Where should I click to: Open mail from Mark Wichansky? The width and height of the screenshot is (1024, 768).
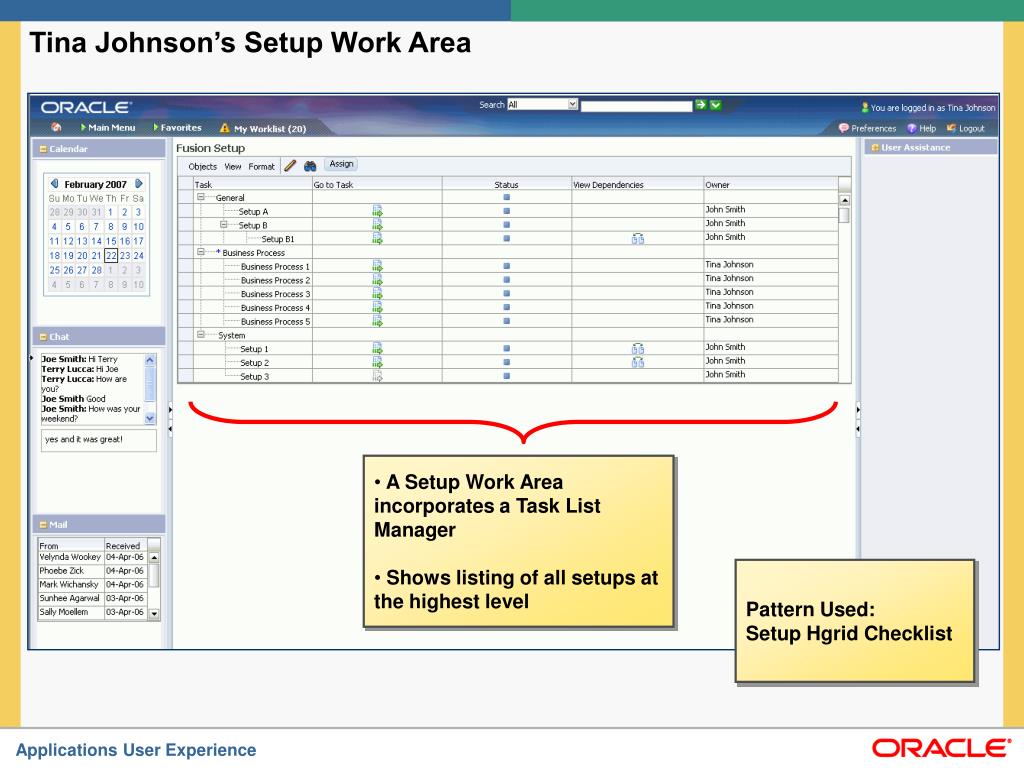pyautogui.click(x=93, y=584)
